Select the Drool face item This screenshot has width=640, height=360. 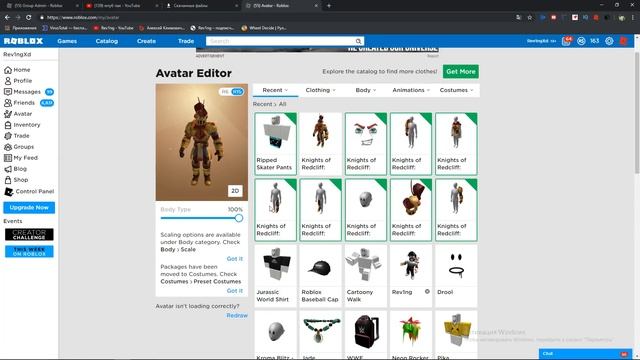tap(456, 276)
